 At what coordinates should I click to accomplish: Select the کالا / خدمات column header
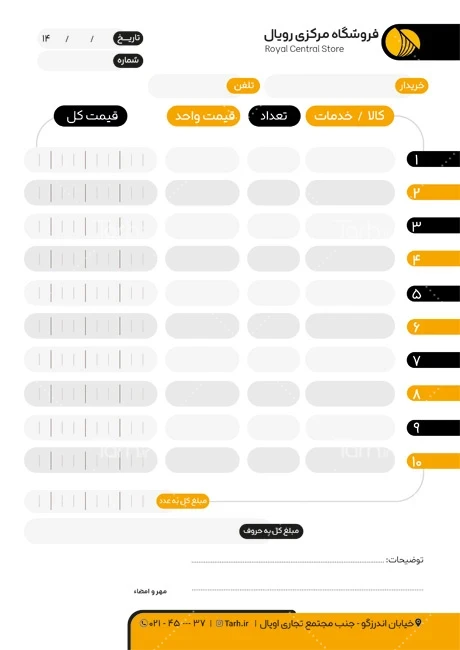pyautogui.click(x=349, y=116)
